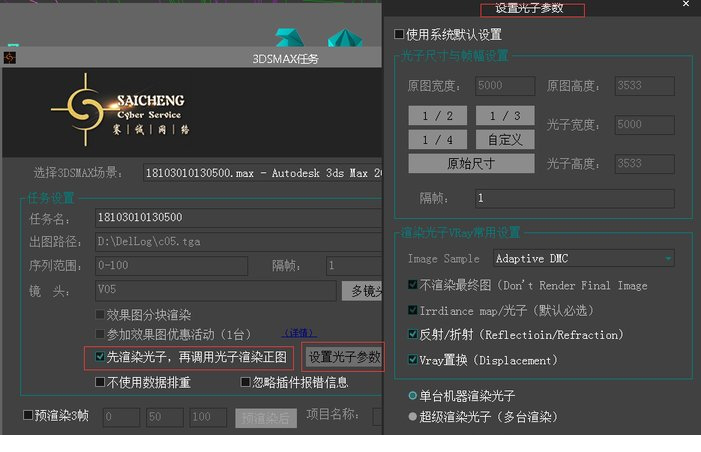Screen dimensions: 701x452
Task: Open the 详情 details link
Action: 299,333
